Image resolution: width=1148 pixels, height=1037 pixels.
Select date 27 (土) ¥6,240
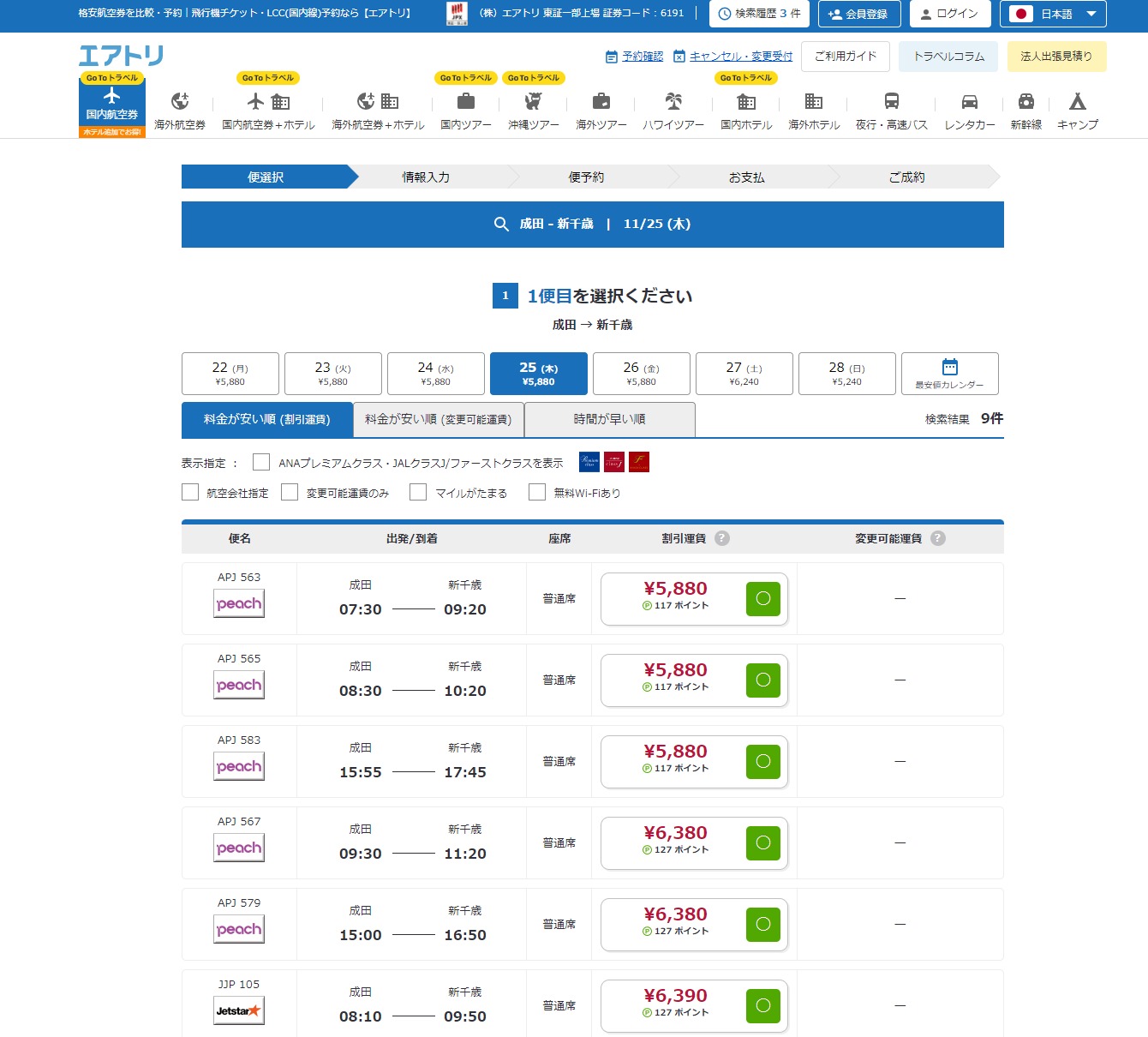pos(744,373)
